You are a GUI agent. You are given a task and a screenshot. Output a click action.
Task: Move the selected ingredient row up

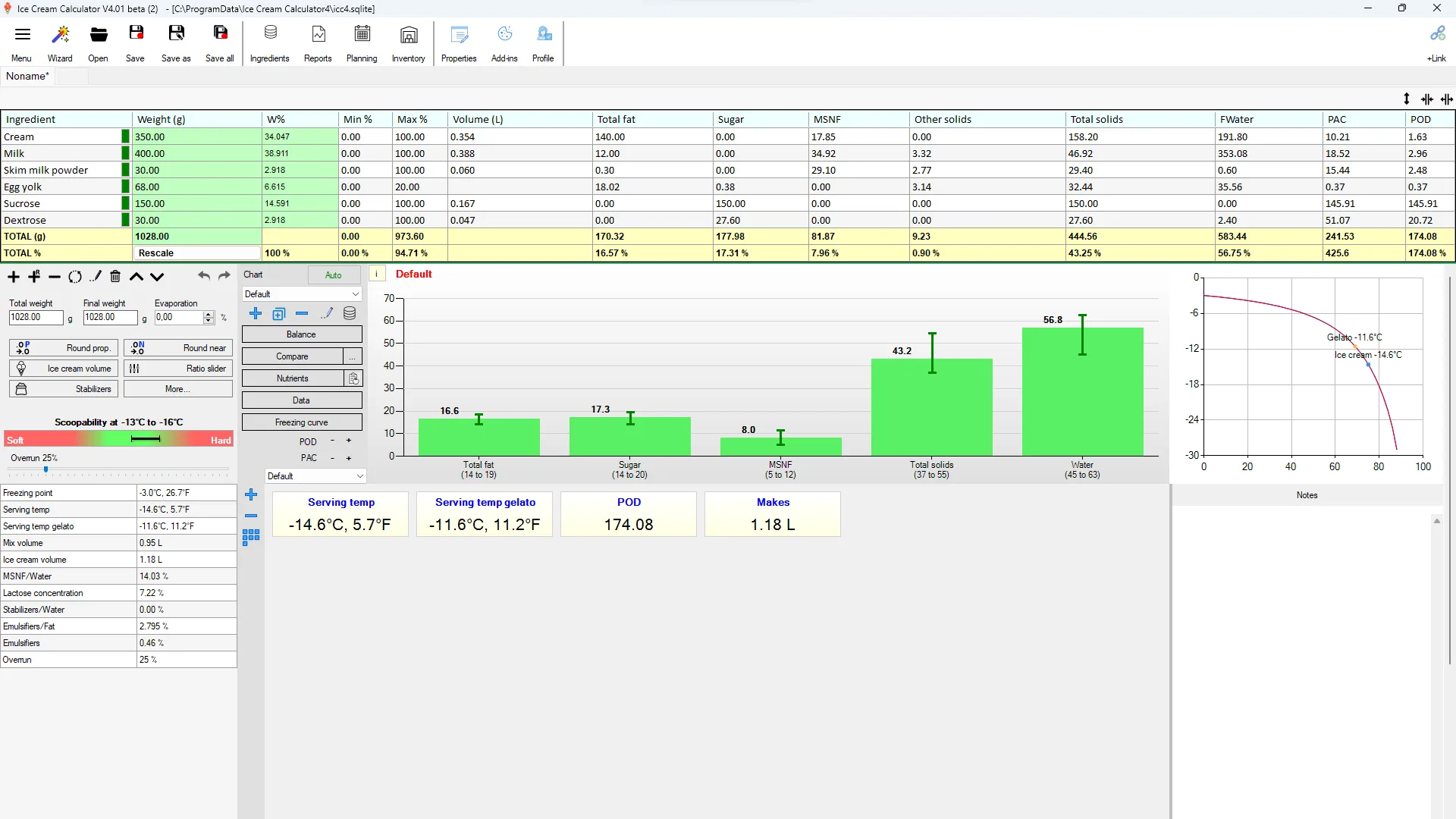(136, 277)
